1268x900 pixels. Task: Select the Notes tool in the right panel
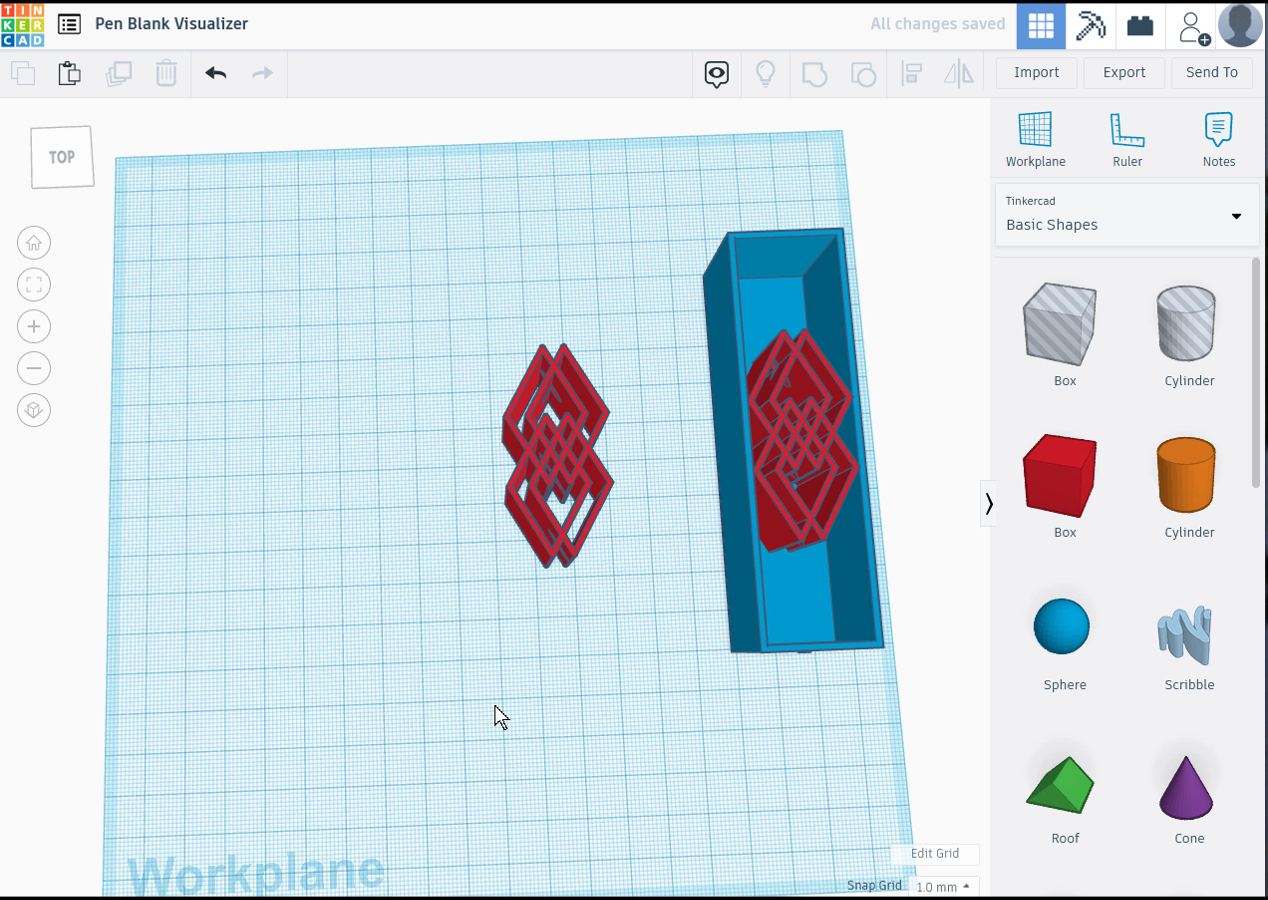(1218, 138)
